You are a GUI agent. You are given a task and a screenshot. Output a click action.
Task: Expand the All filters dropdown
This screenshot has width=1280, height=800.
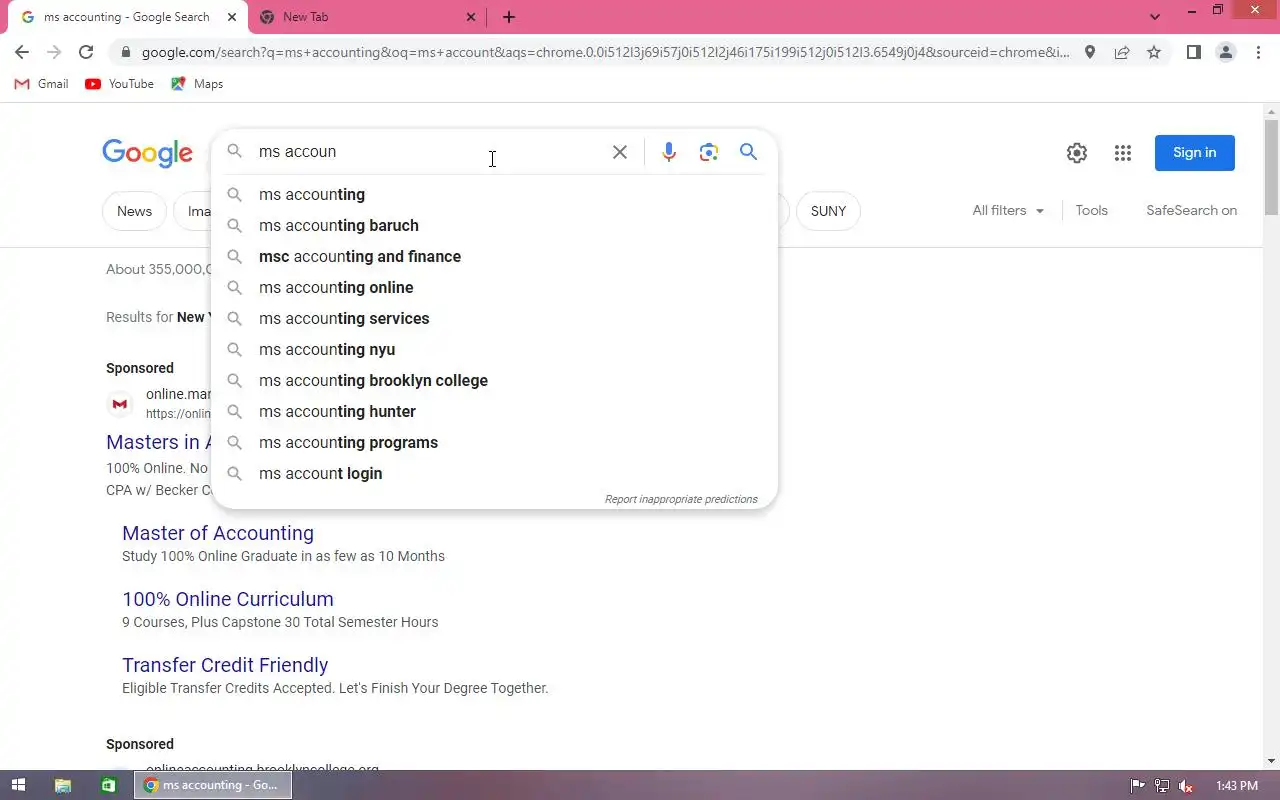(x=1008, y=211)
